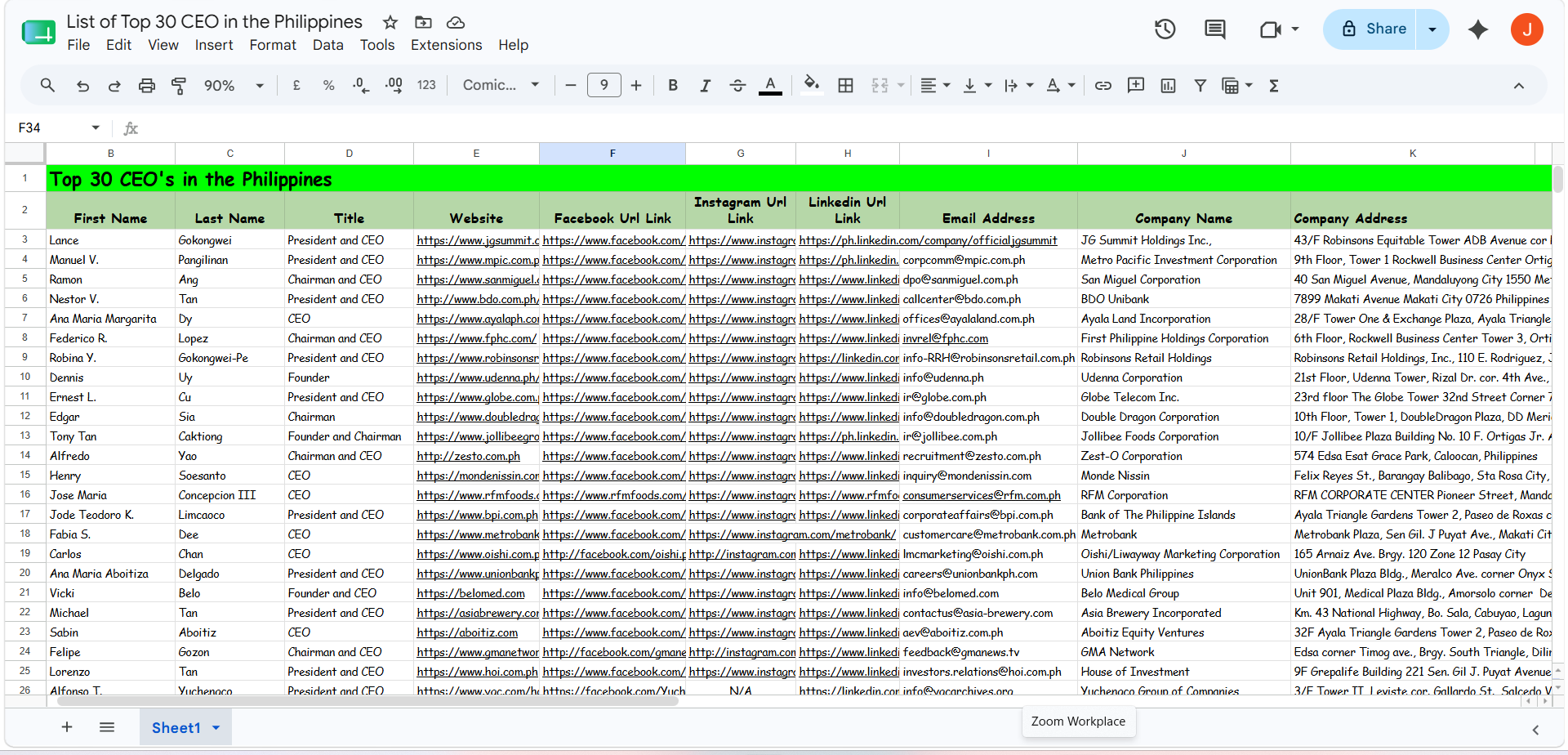Format as percent
Viewport: 1568px width, 755px height.
pyautogui.click(x=328, y=85)
